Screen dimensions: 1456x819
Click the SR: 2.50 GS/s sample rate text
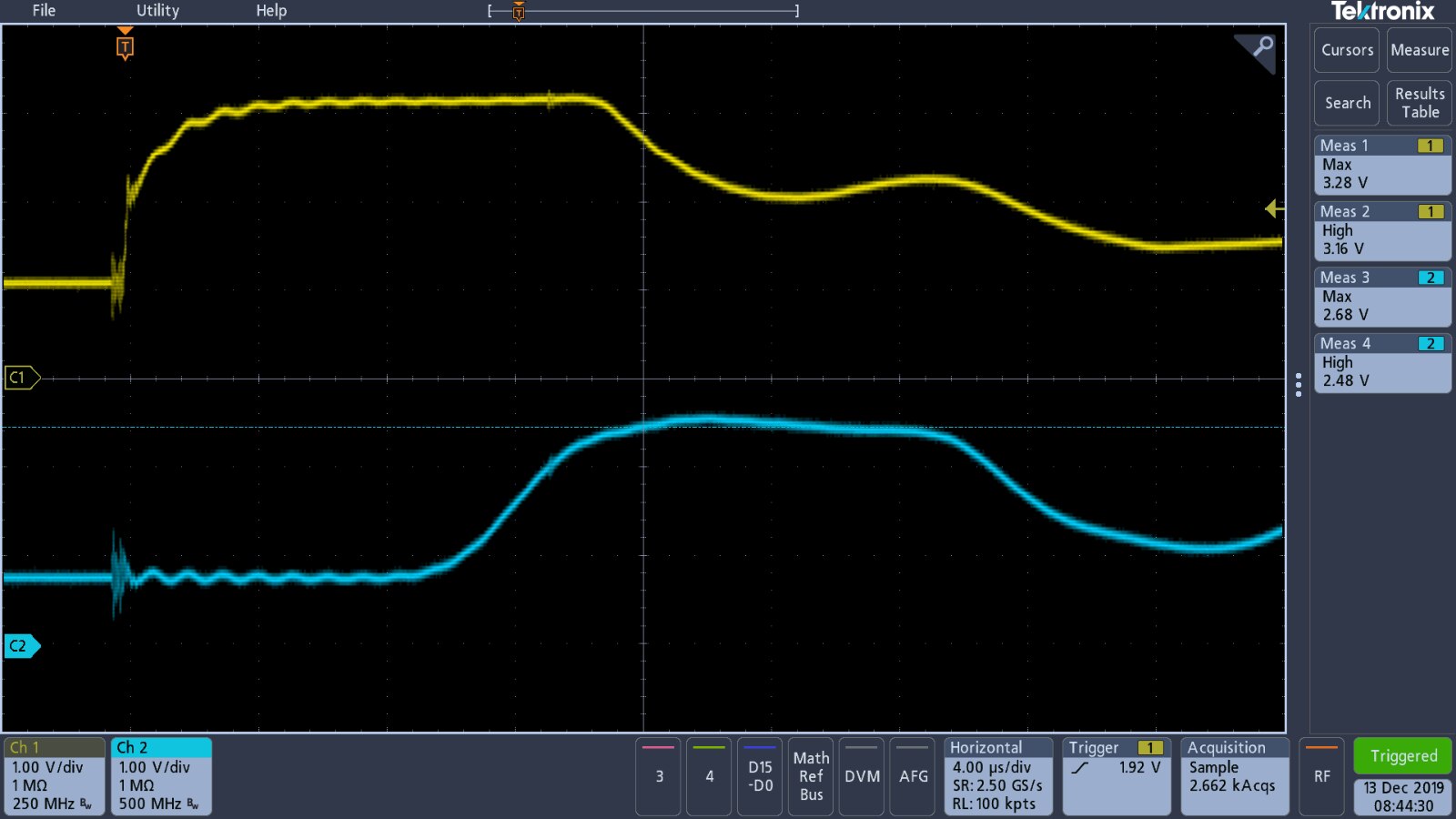tap(997, 786)
